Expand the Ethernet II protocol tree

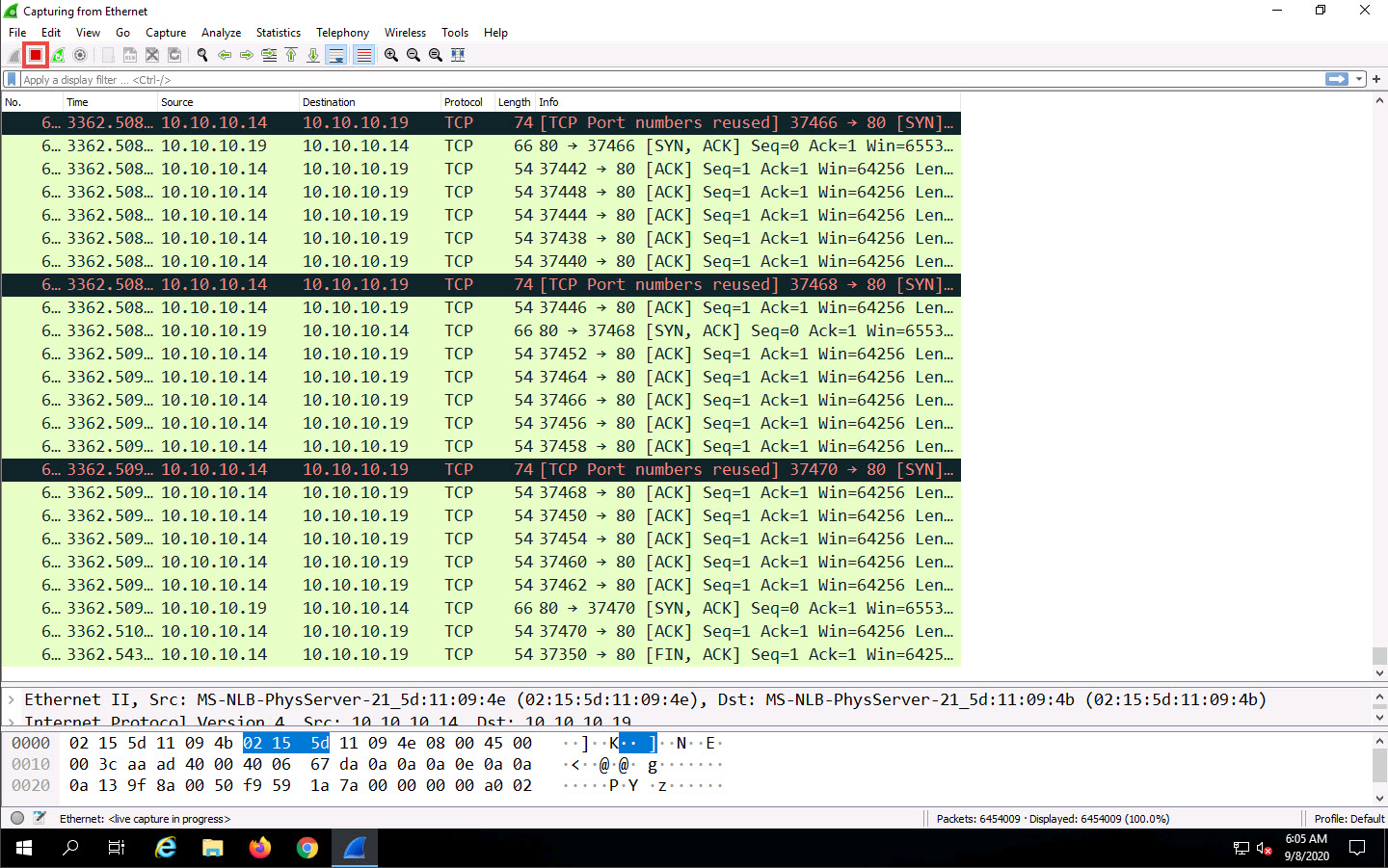[x=12, y=700]
